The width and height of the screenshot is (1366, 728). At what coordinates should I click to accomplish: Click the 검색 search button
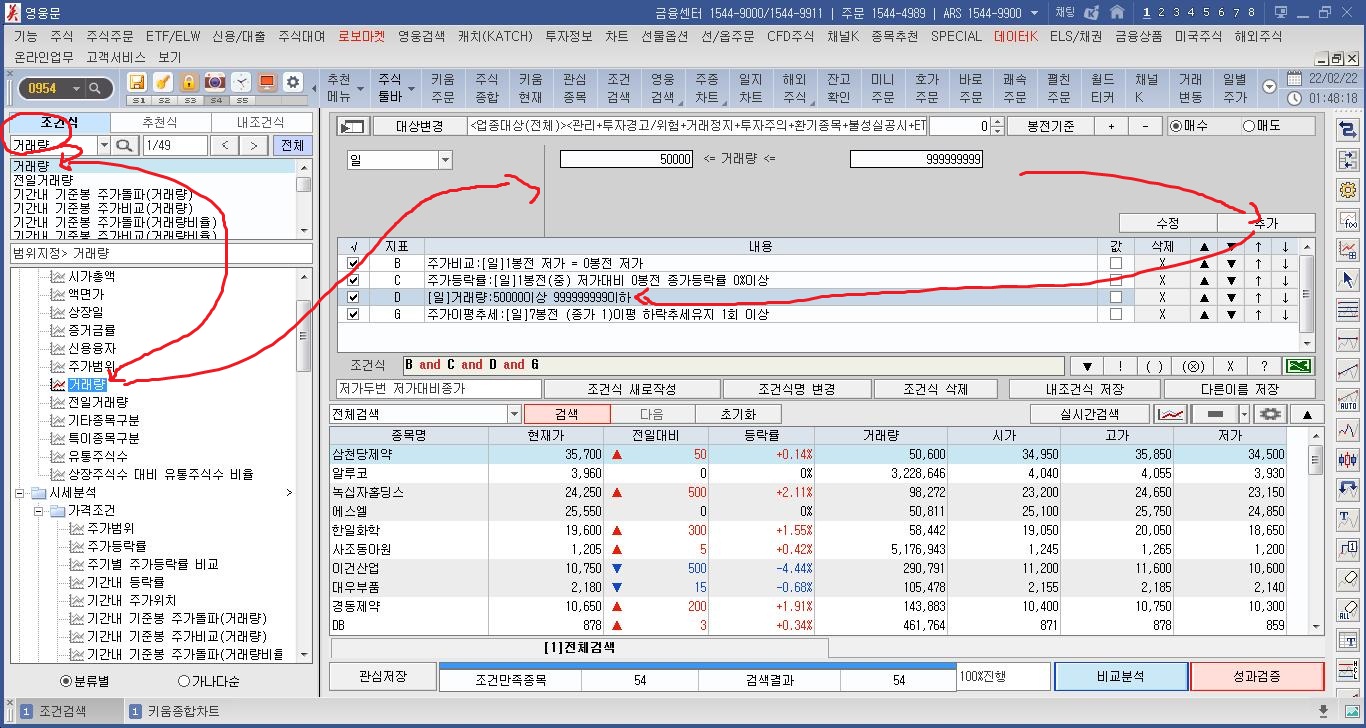(566, 414)
